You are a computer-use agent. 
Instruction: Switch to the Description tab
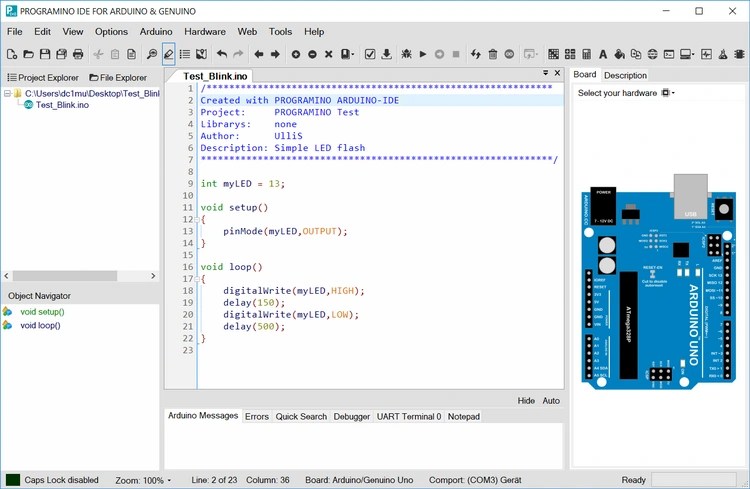pos(625,75)
